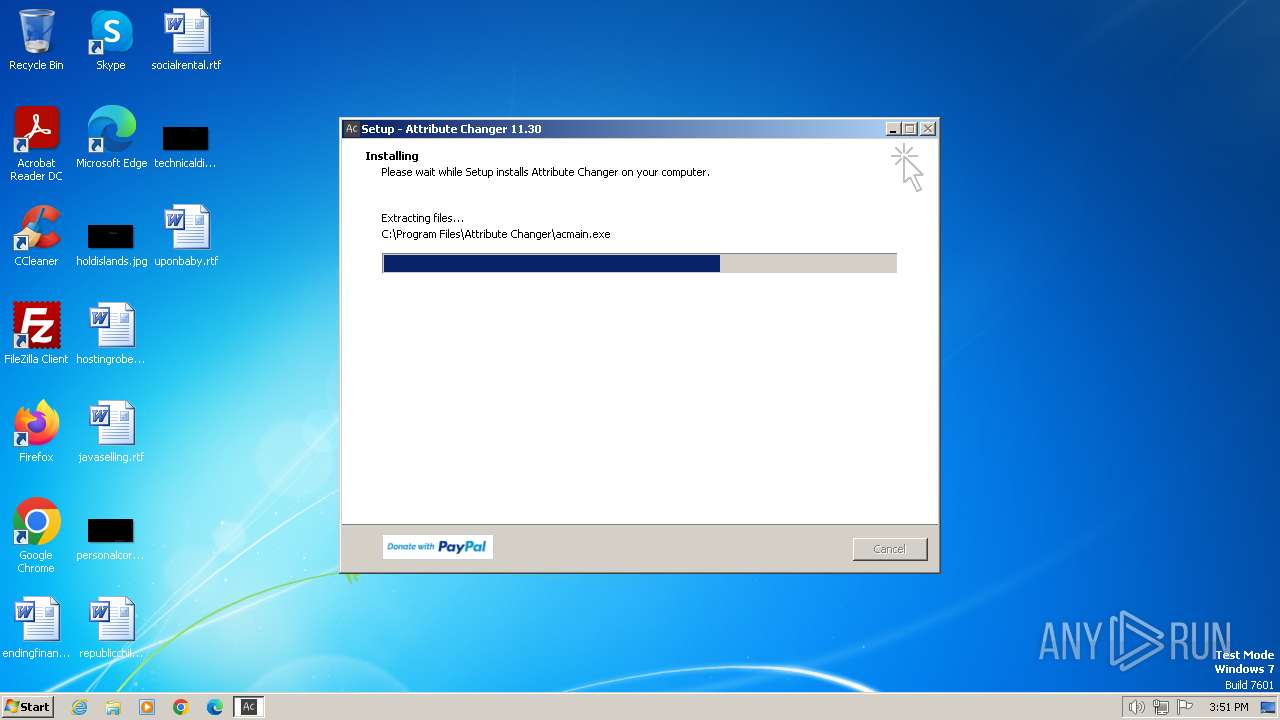Viewport: 1280px width, 720px height.
Task: Click the Show desktop button
Action: pos(1268,707)
